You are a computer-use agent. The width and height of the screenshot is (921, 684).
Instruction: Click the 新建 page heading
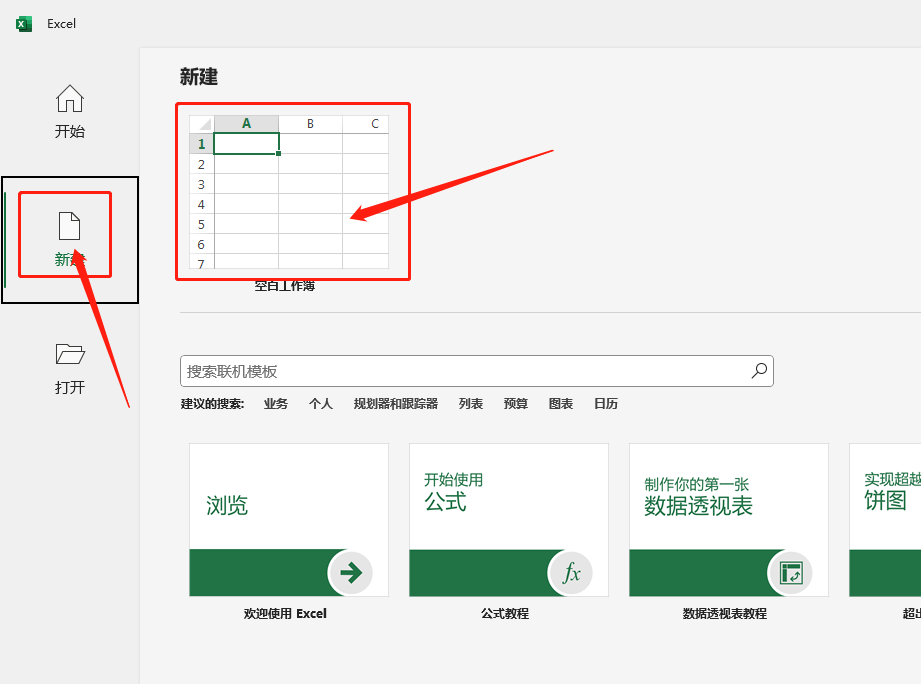[199, 77]
